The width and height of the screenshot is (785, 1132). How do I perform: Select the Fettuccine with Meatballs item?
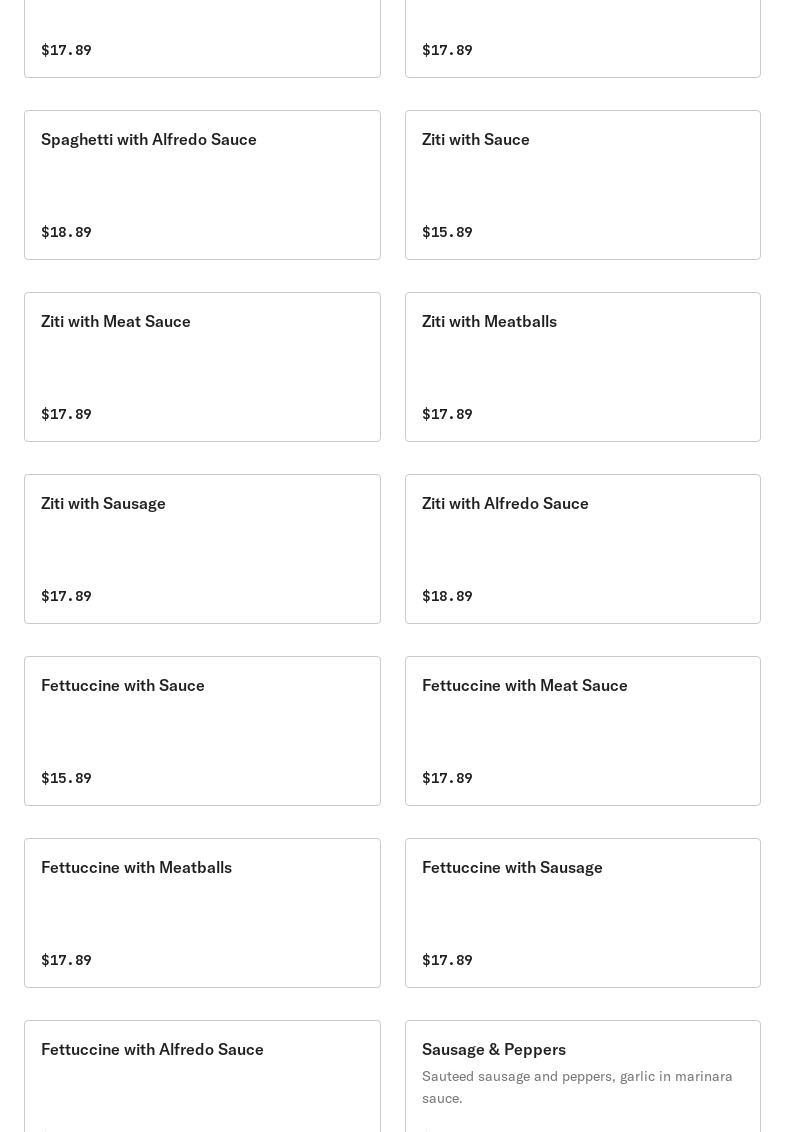202,912
